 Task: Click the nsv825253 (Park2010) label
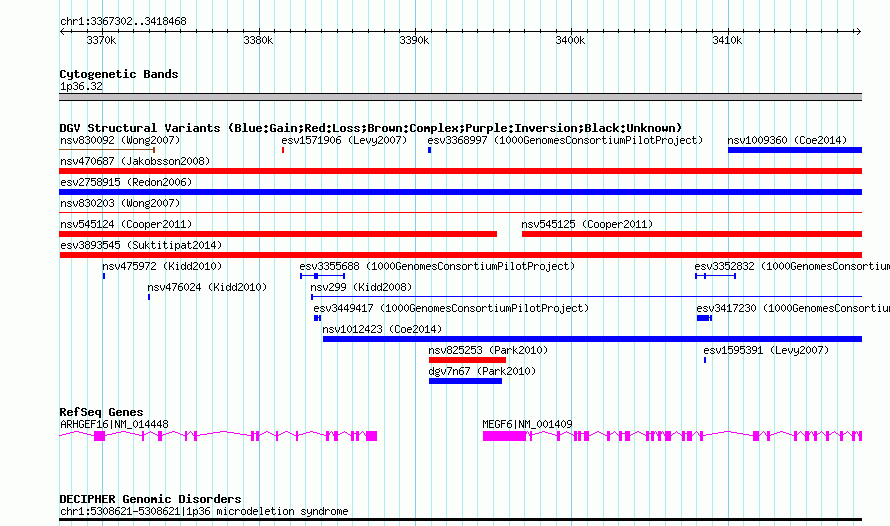click(x=488, y=350)
